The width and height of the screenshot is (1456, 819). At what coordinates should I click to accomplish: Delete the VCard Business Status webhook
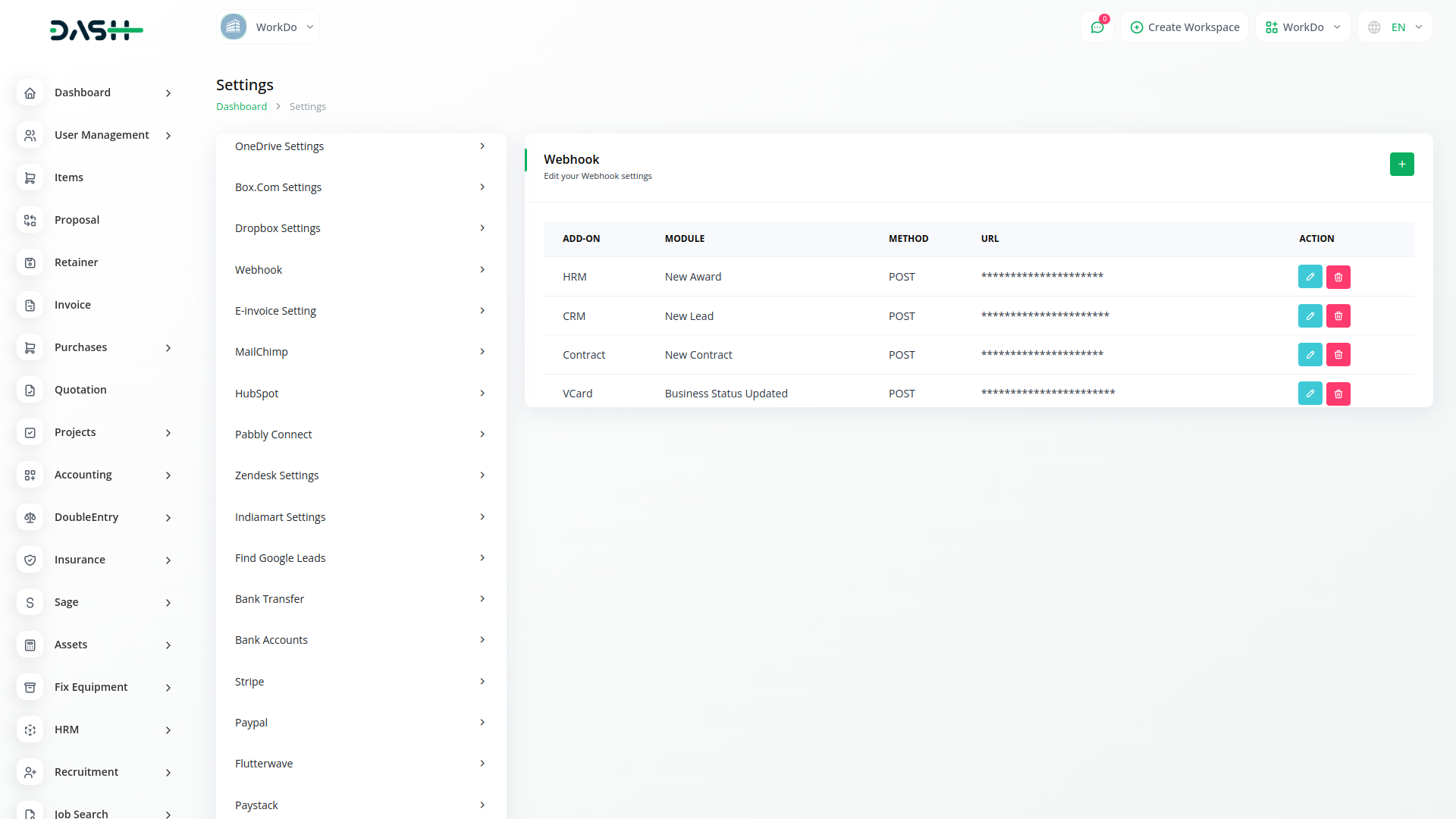pos(1338,394)
